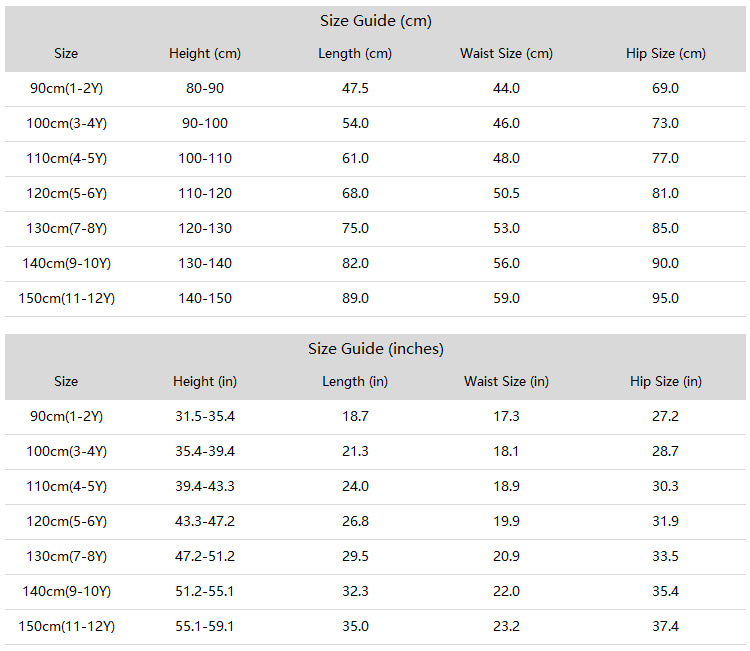Image resolution: width=750 pixels, height=651 pixels.
Task: Click the "Height (in)" column header
Action: tap(205, 382)
